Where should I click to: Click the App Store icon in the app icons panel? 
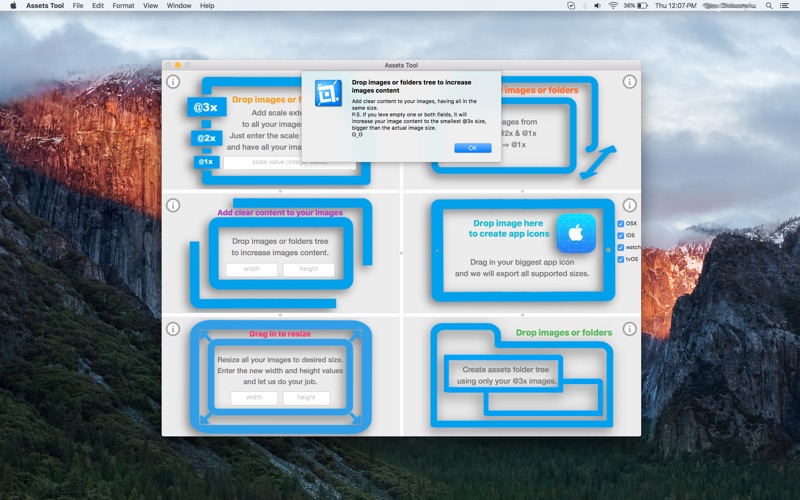pos(576,233)
